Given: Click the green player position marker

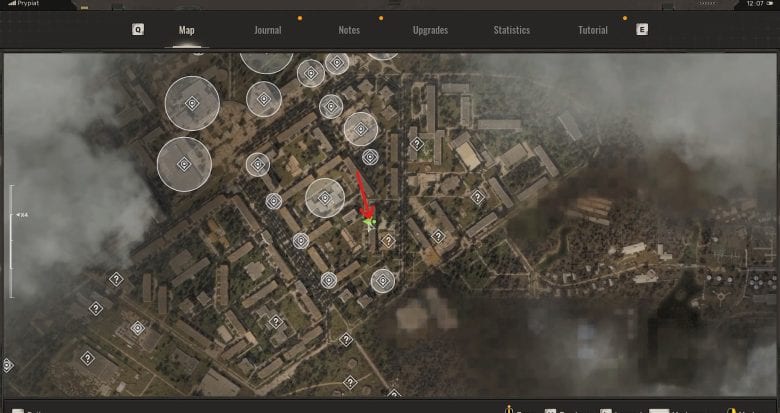Looking at the screenshot, I should (369, 223).
